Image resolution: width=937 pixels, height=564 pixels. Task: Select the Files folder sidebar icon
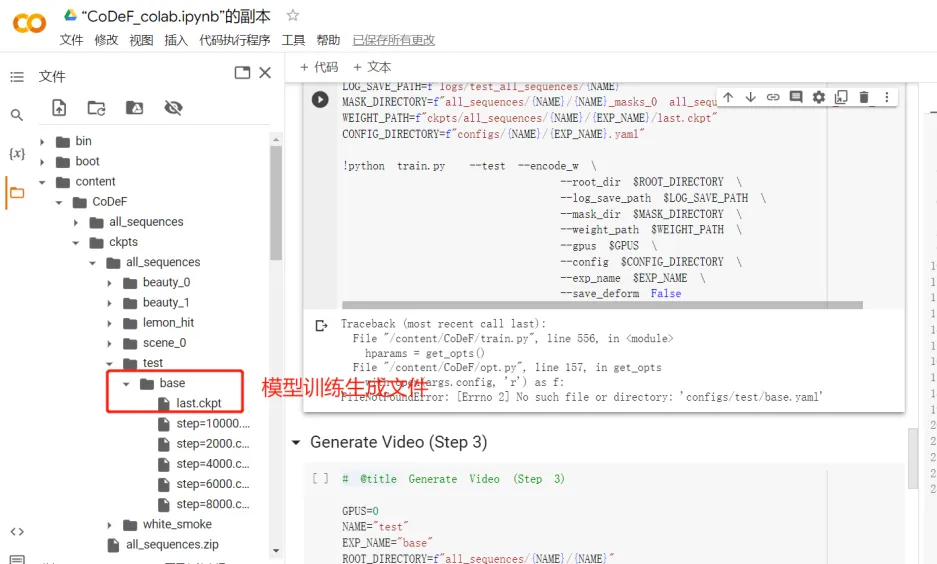[x=17, y=192]
